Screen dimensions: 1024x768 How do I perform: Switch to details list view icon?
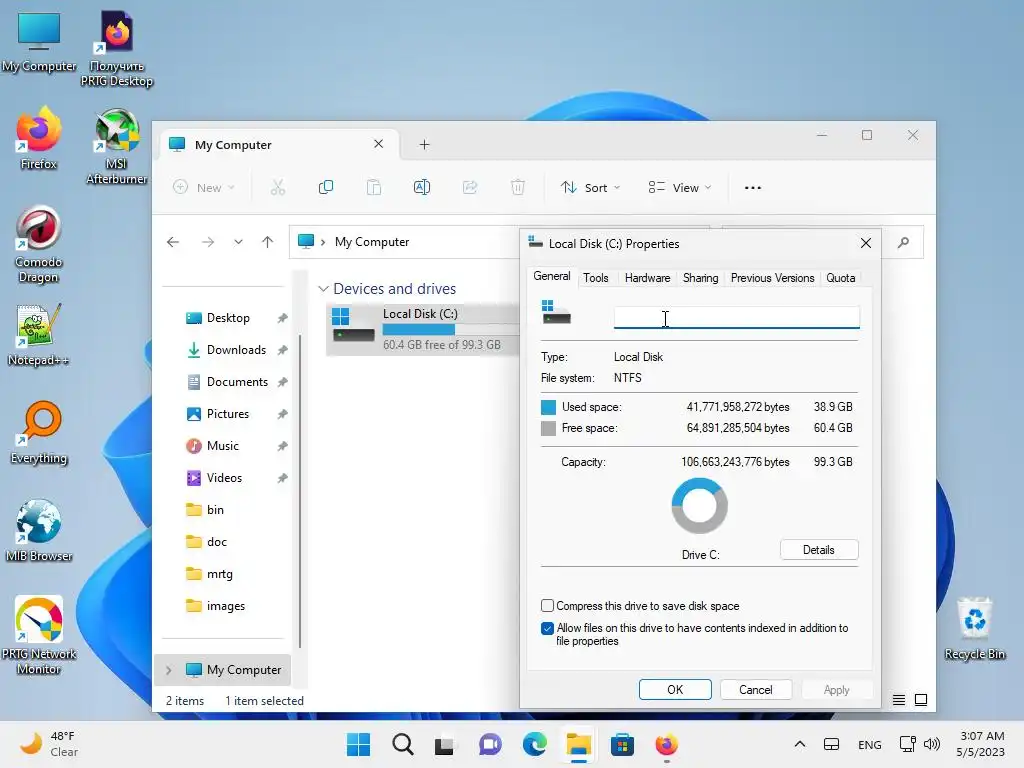click(899, 700)
